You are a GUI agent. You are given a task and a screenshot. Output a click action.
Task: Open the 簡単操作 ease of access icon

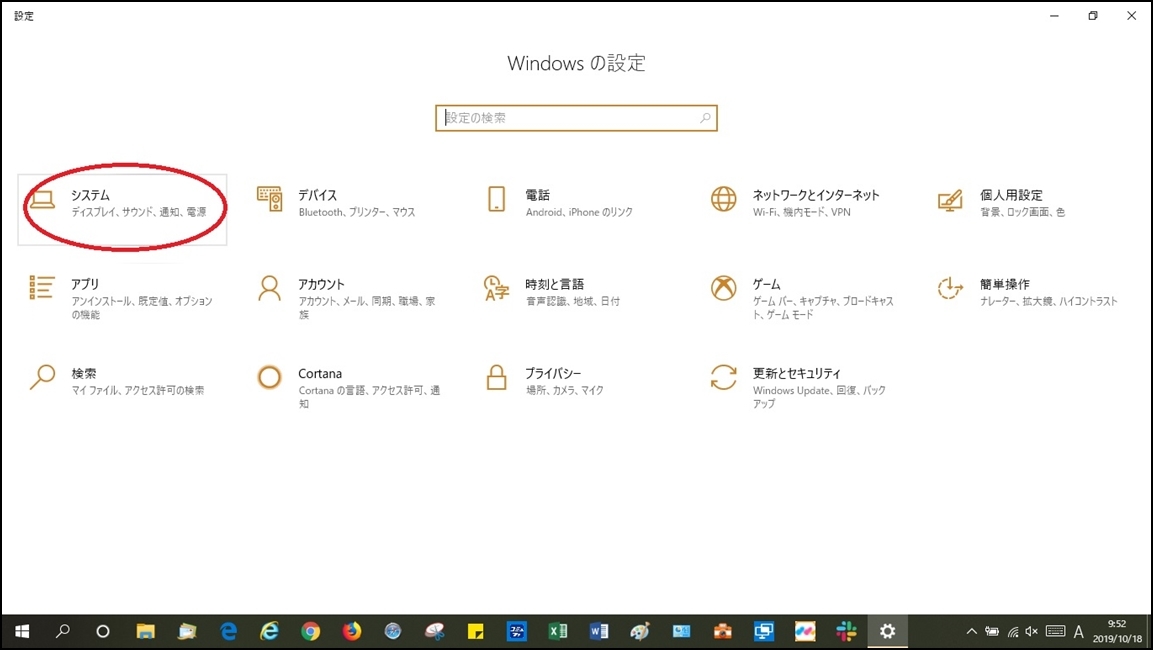click(x=950, y=288)
